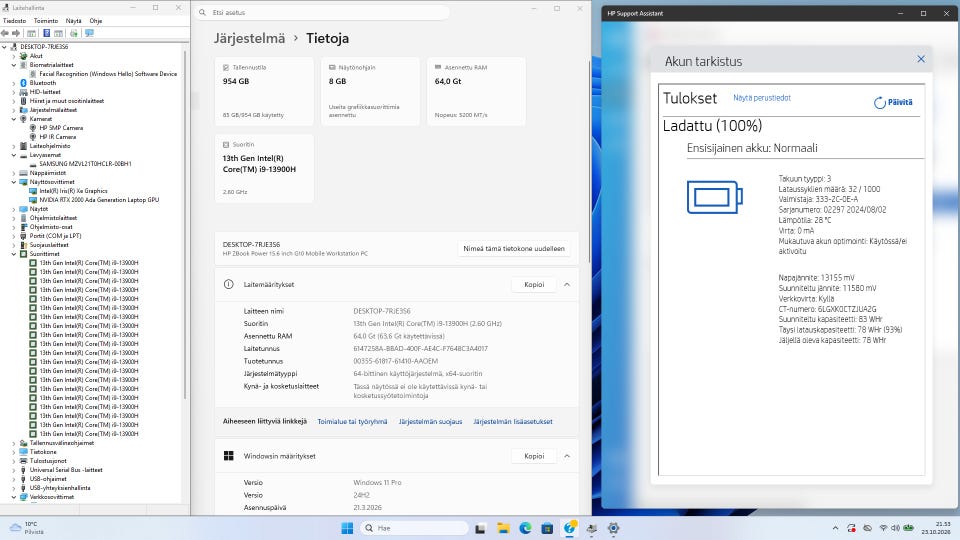The width and height of the screenshot is (960, 540).
Task: Open the Toimialue tai työryhmä link
Action: pos(352,421)
